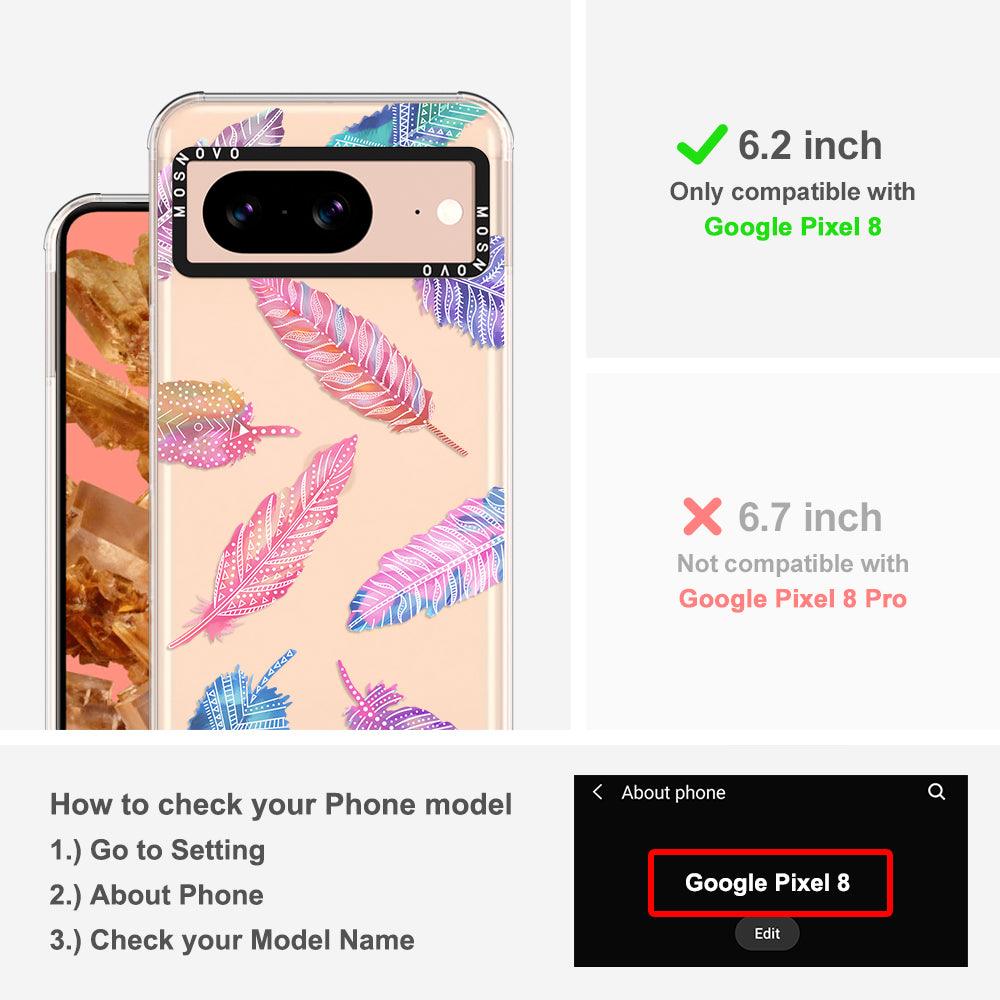Click the phone screen with crystal wallpaper

pos(107,470)
